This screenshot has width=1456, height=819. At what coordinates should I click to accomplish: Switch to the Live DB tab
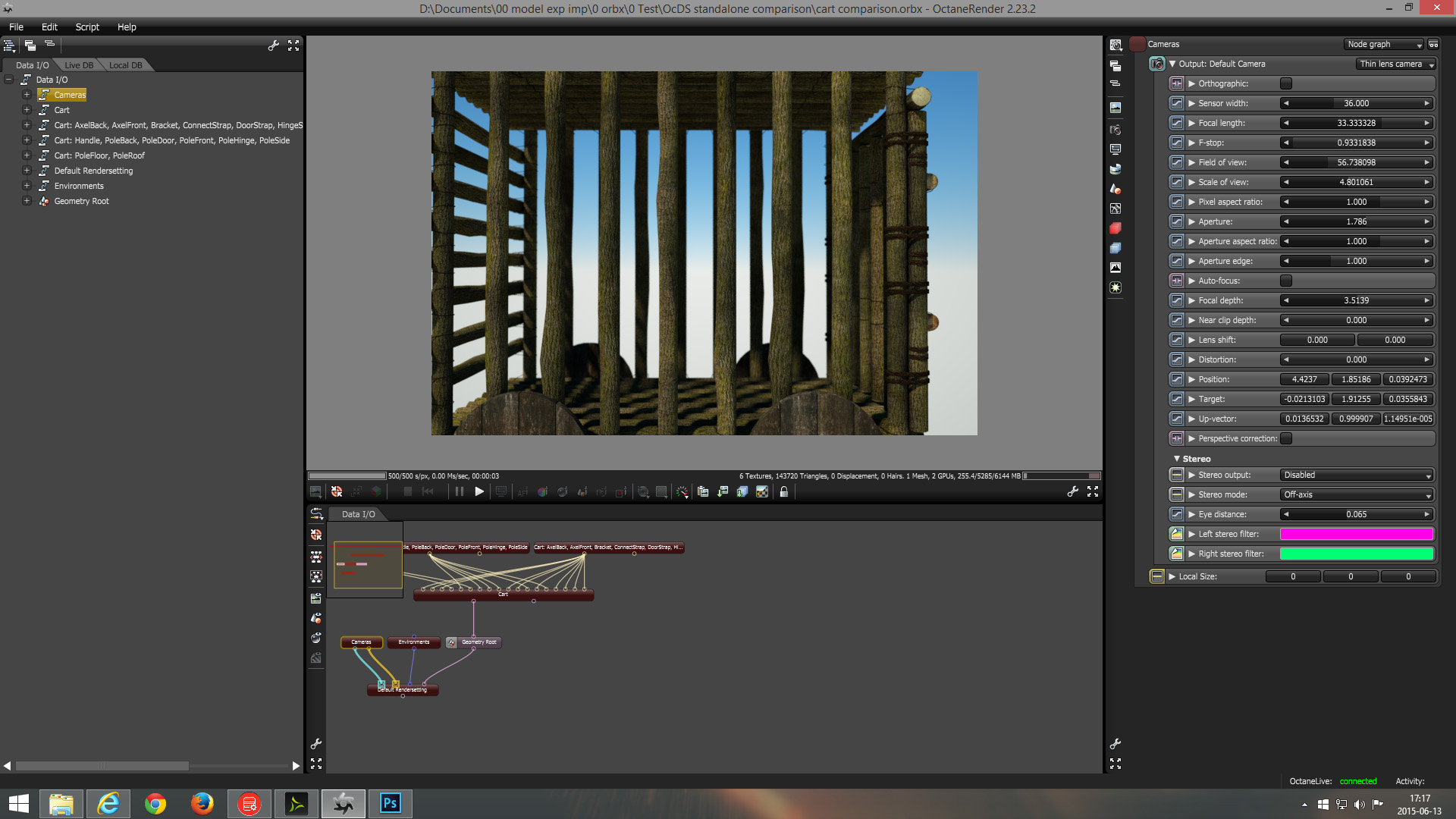click(79, 65)
